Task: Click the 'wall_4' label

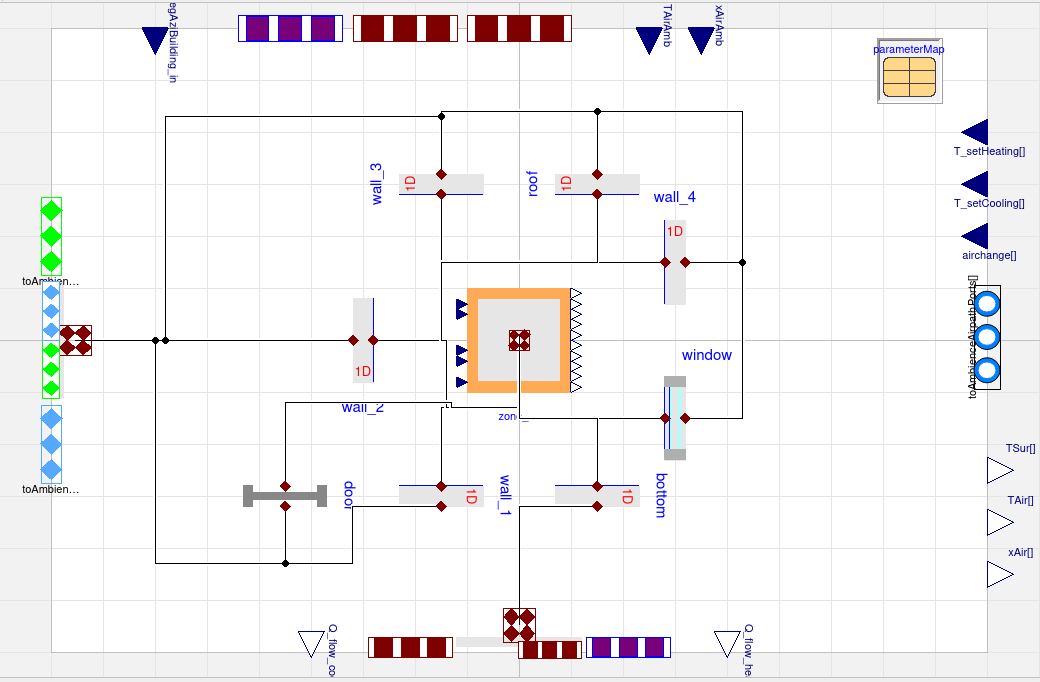Action: pyautogui.click(x=675, y=197)
